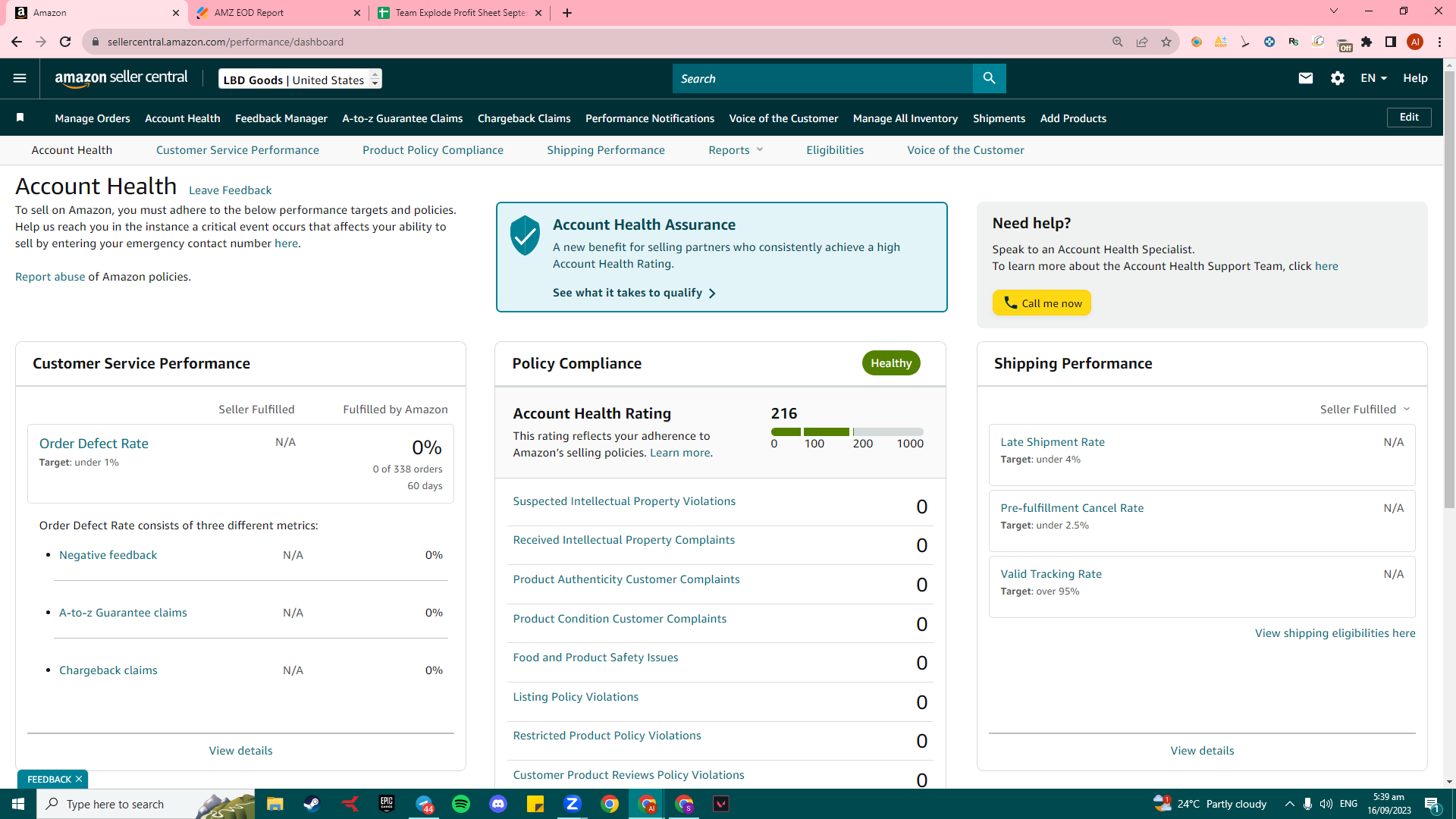
Task: Open Steam from the taskbar
Action: (x=312, y=804)
